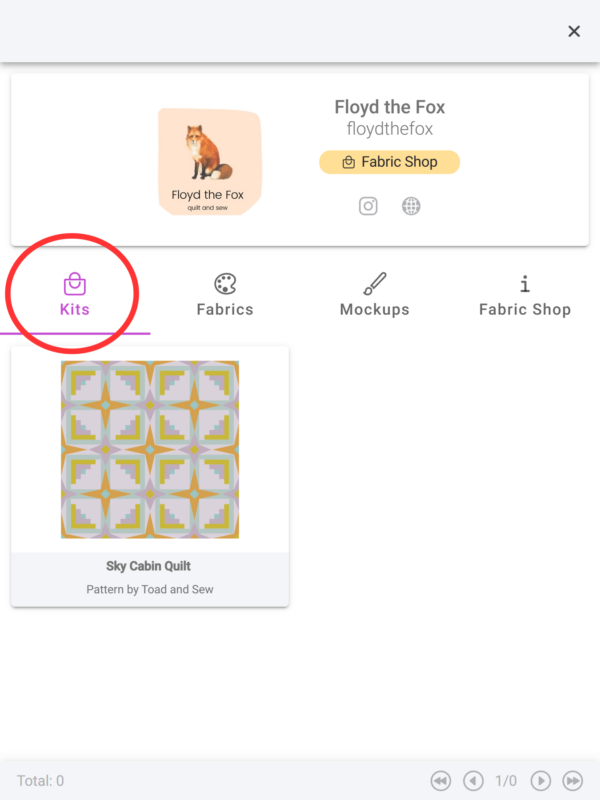600x800 pixels.
Task: Click the Floyd the Fox logo image
Action: 208,161
